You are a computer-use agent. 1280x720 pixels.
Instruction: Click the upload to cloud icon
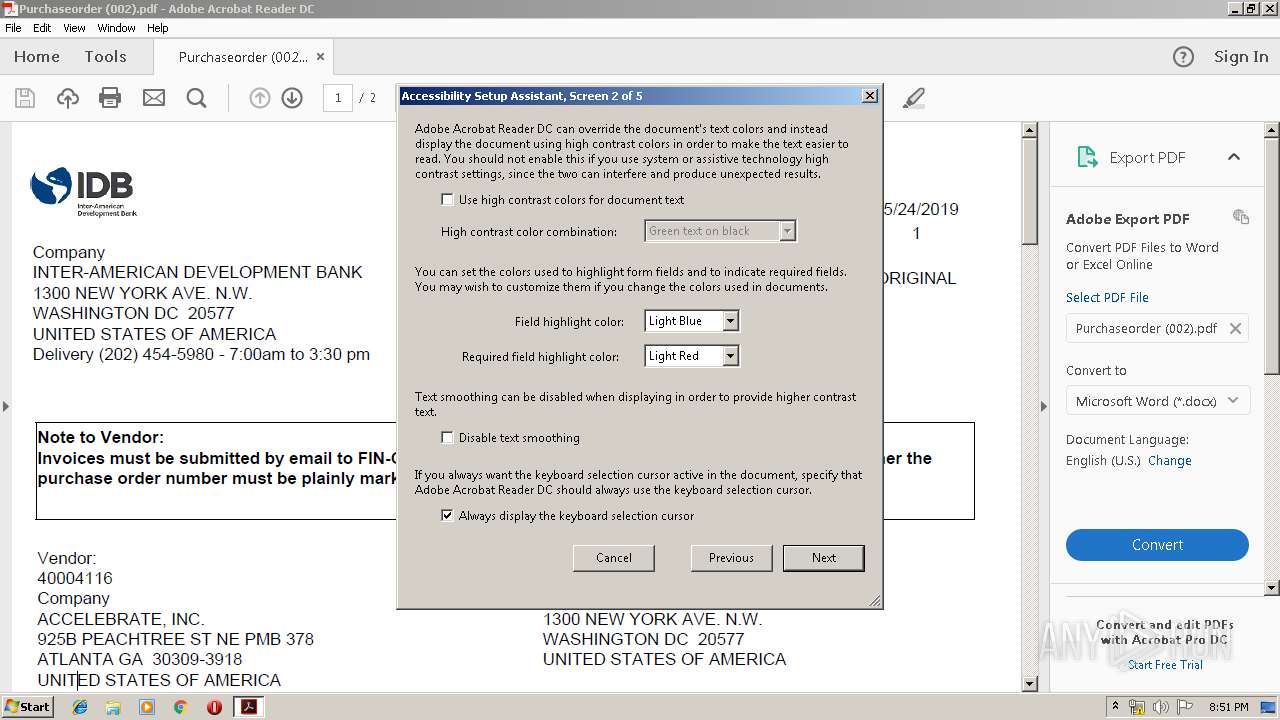click(68, 98)
